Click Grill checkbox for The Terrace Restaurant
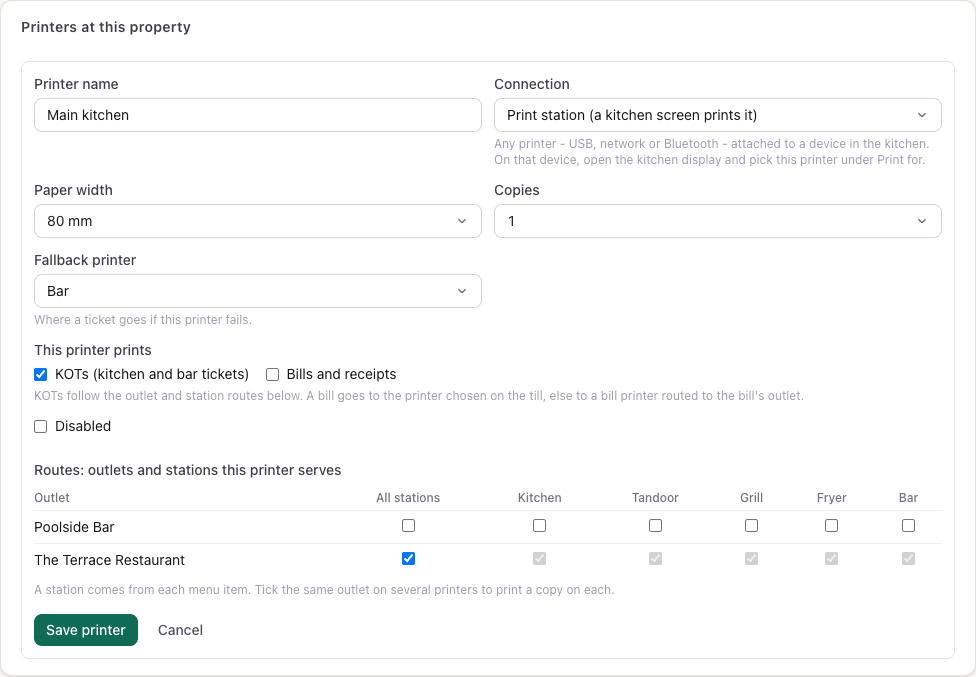The height and width of the screenshot is (677, 976). [x=751, y=559]
